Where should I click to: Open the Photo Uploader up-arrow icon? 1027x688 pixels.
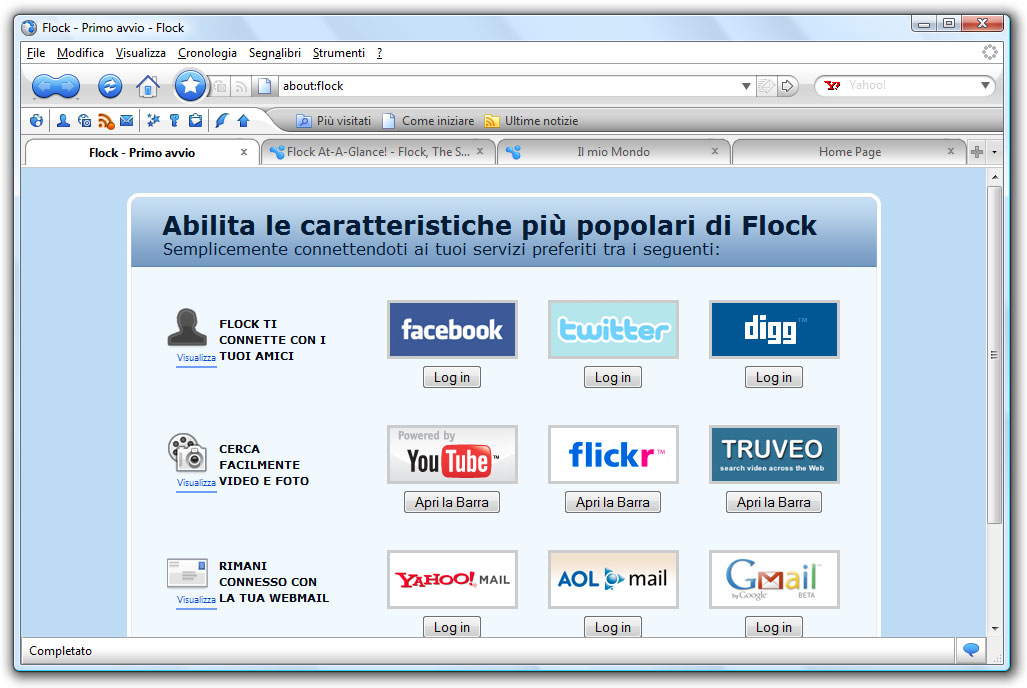244,121
